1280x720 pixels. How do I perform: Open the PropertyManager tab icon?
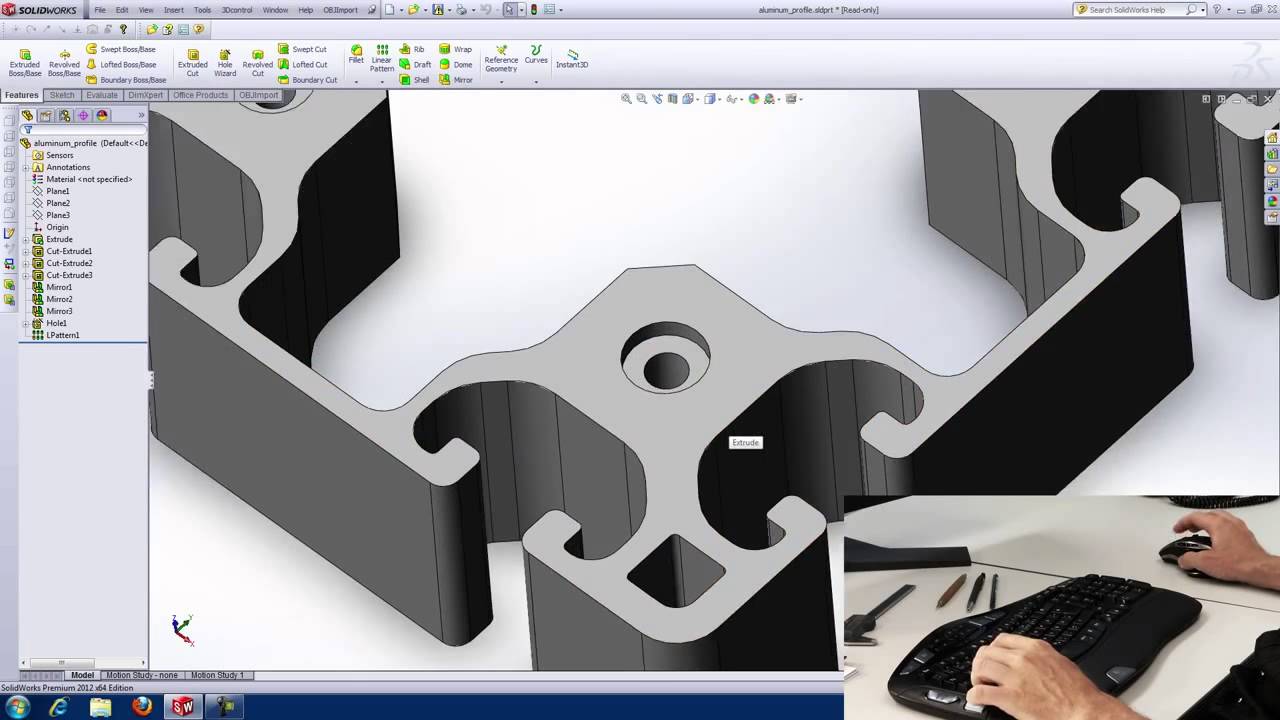(x=46, y=116)
